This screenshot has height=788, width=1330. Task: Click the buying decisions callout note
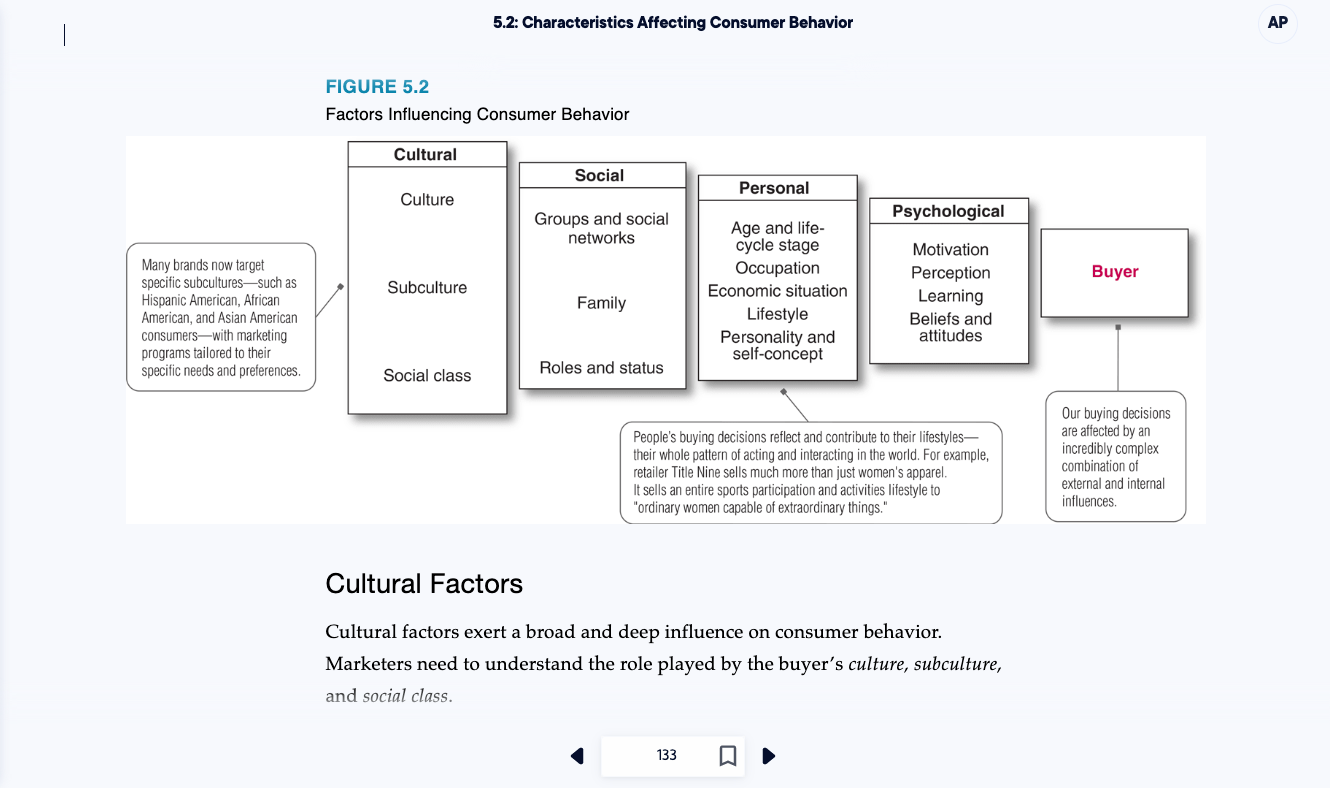tap(1115, 457)
